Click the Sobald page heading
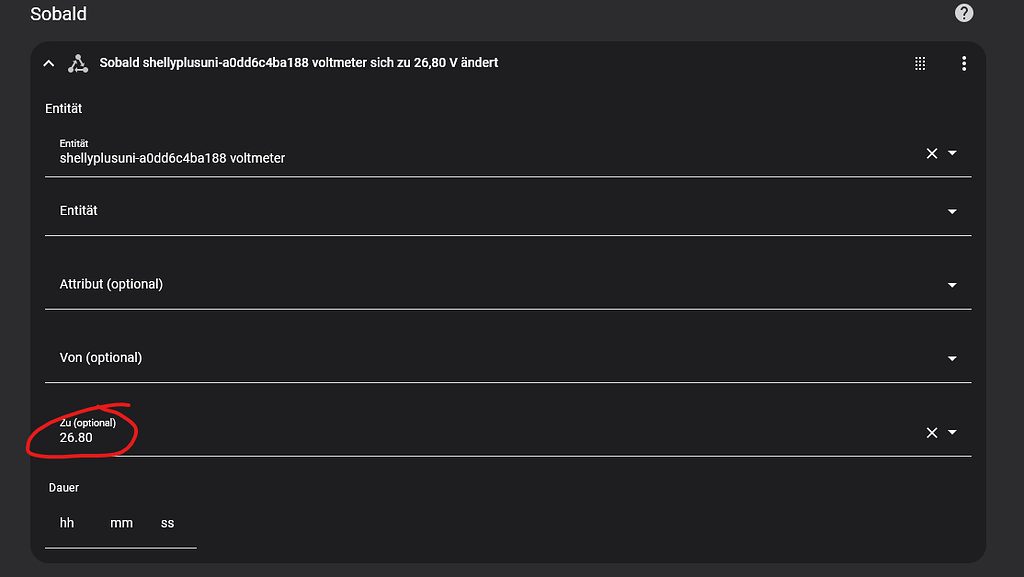The image size is (1024, 577). click(58, 14)
